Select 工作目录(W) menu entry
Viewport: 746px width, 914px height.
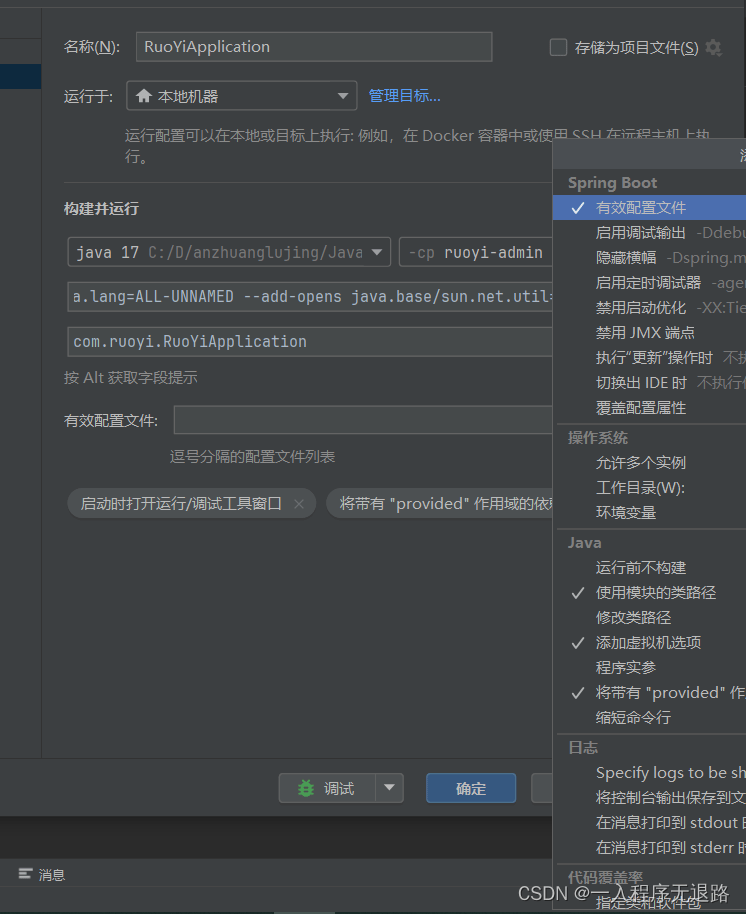click(649, 488)
